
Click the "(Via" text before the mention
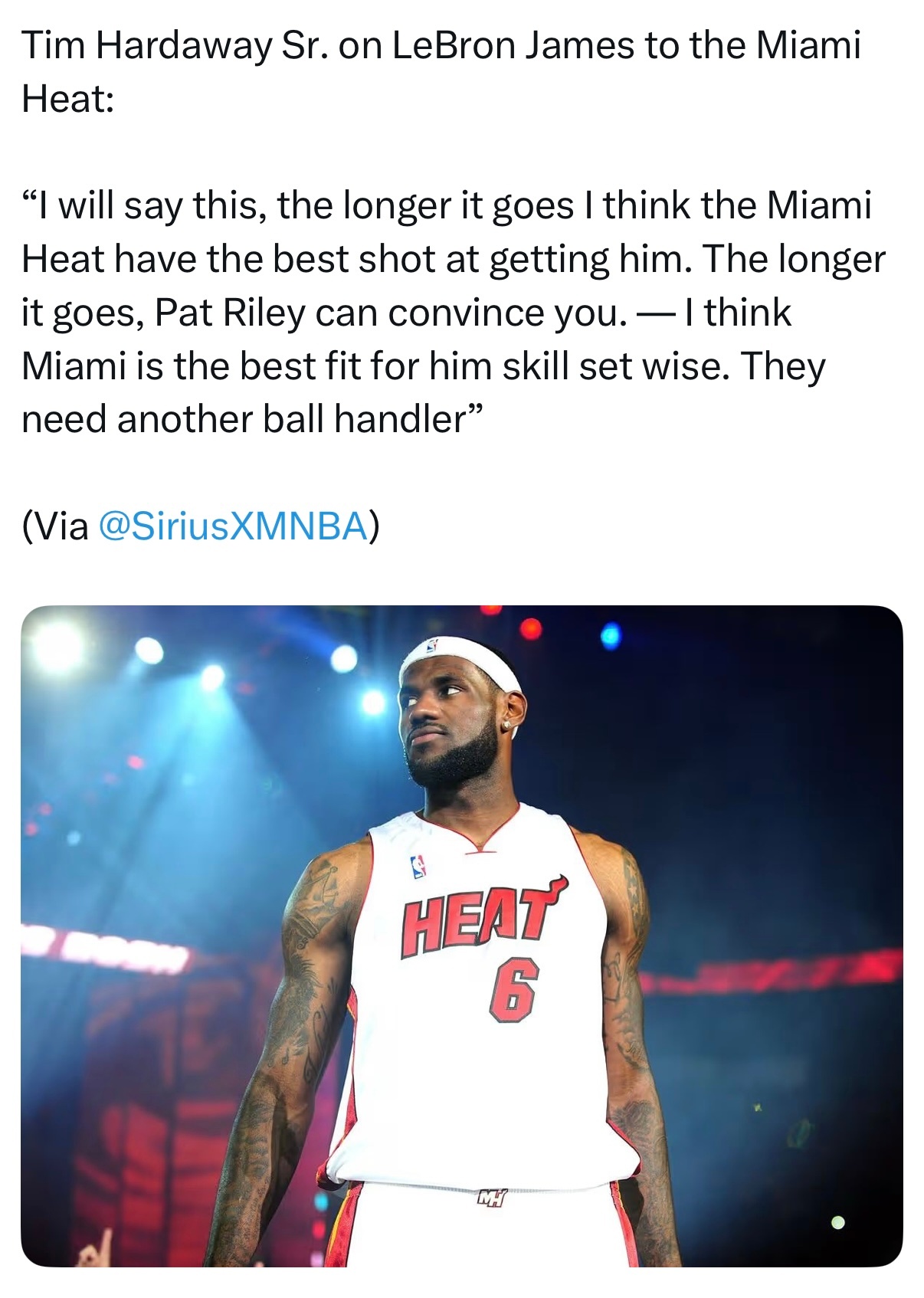pos(55,526)
